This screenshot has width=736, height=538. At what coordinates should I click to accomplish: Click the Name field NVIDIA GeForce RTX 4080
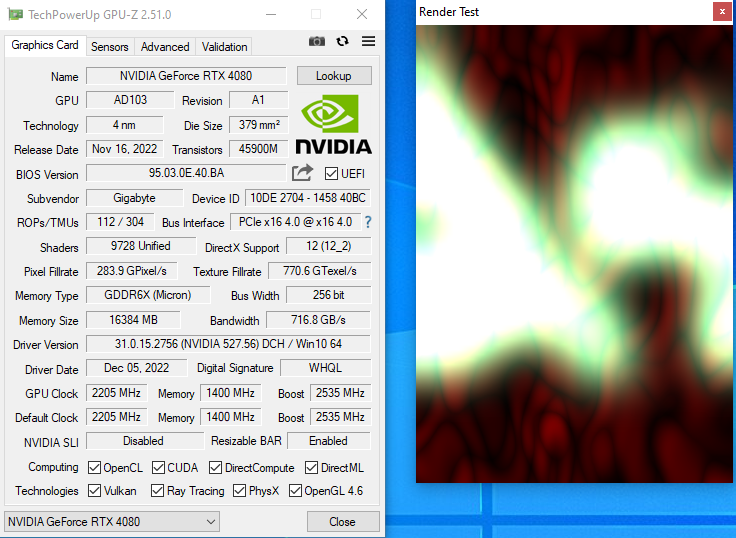(x=186, y=76)
